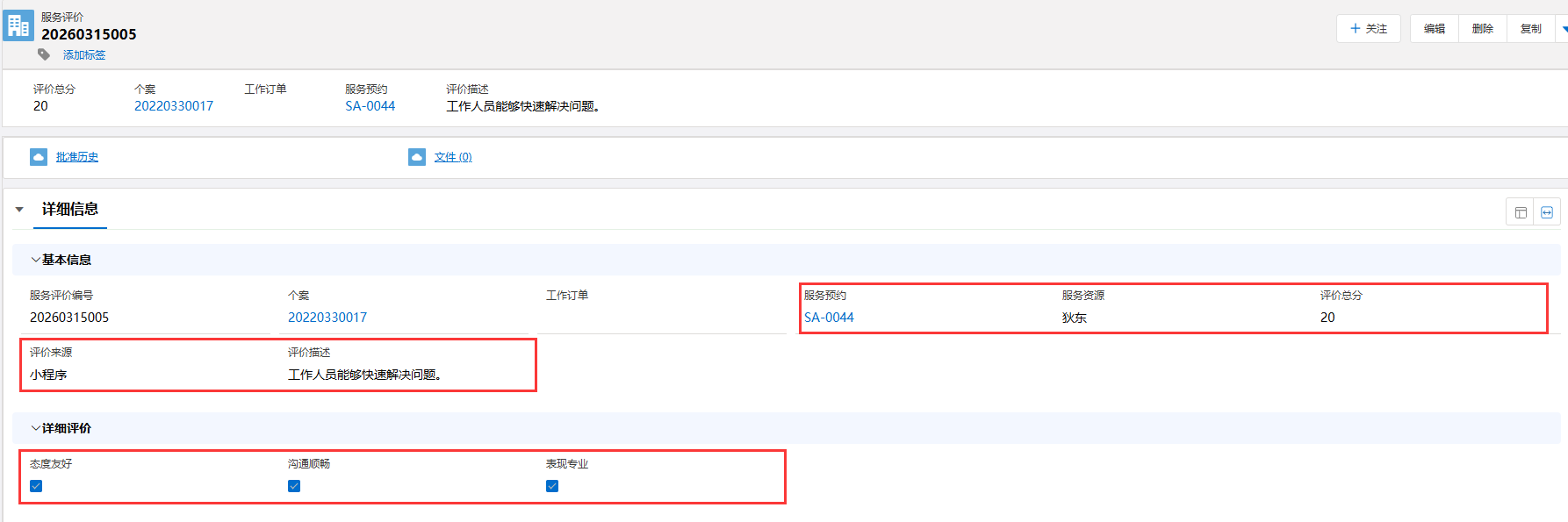Open the more actions dropdown beside 复制

(1562, 29)
